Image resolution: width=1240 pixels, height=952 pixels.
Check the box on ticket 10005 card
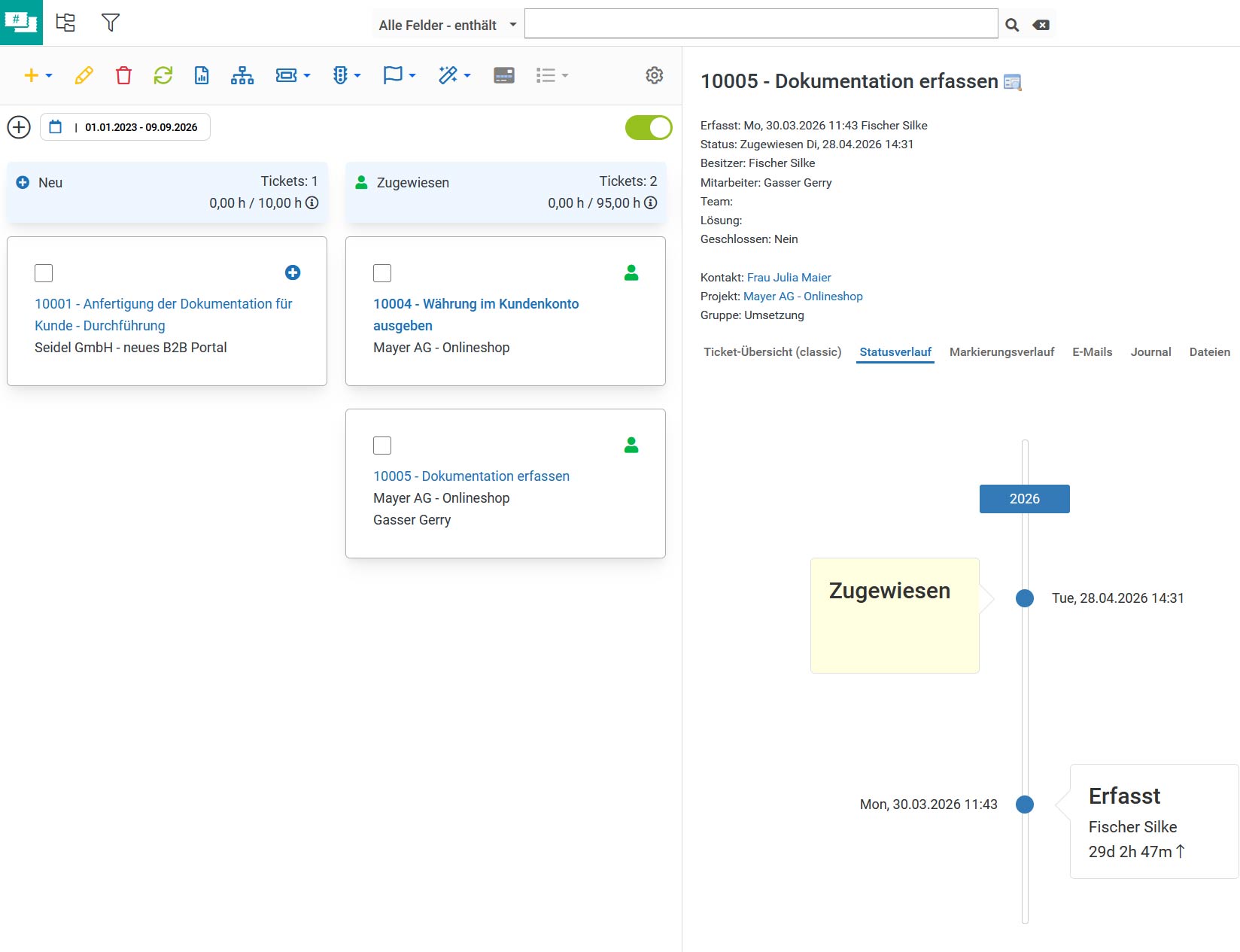coord(382,446)
